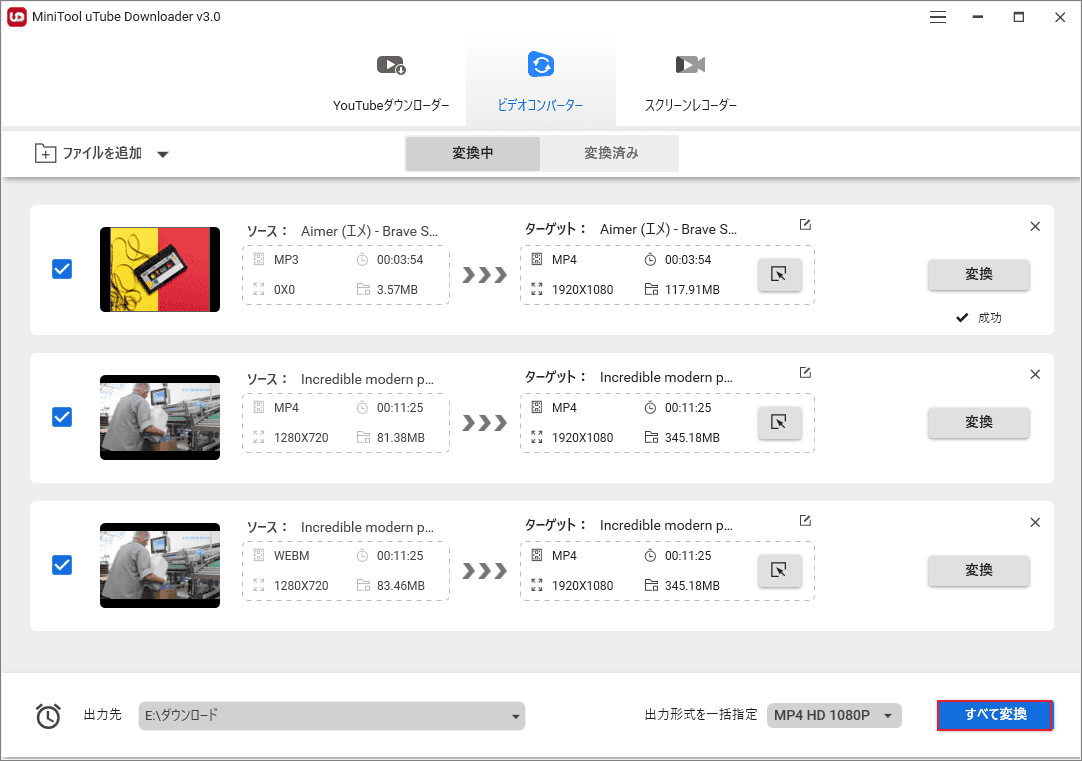Edit target name icon for 81.38MB source row
Screen dimensions: 1082x761
pos(805,373)
